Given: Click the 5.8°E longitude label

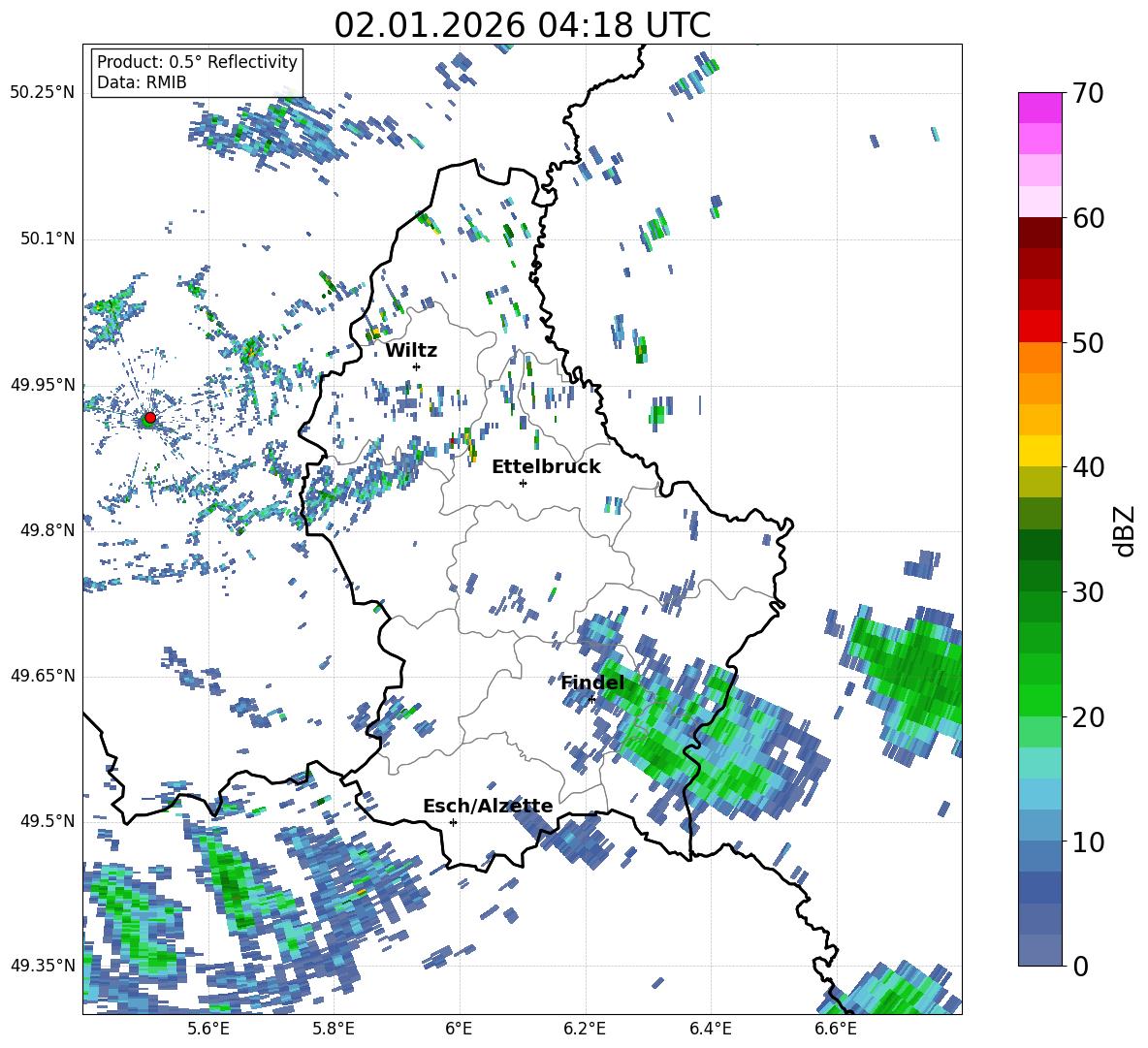Looking at the screenshot, I should (x=334, y=1029).
